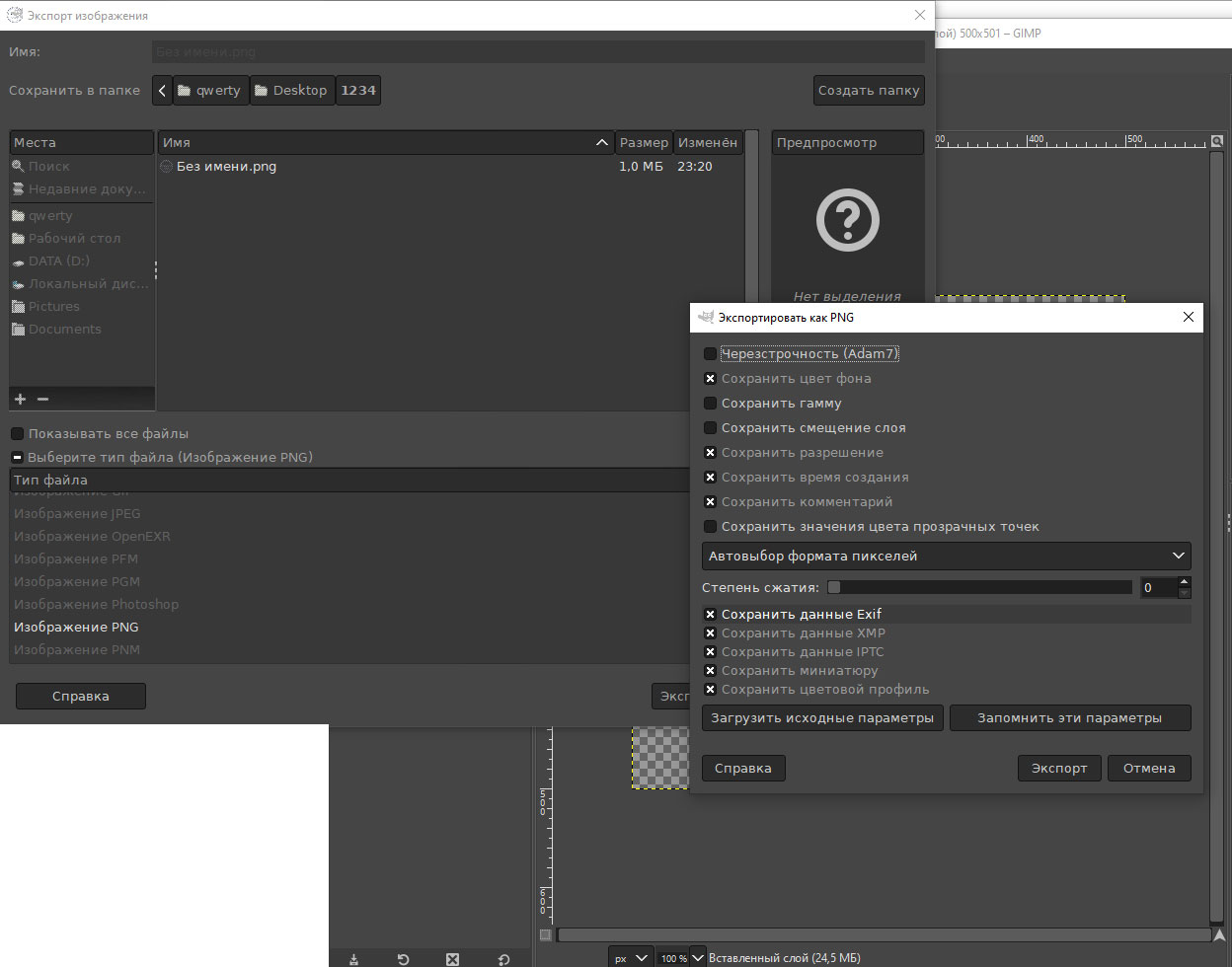Click the add bookmark plus icon under Places
This screenshot has height=967, width=1232.
pos(20,399)
